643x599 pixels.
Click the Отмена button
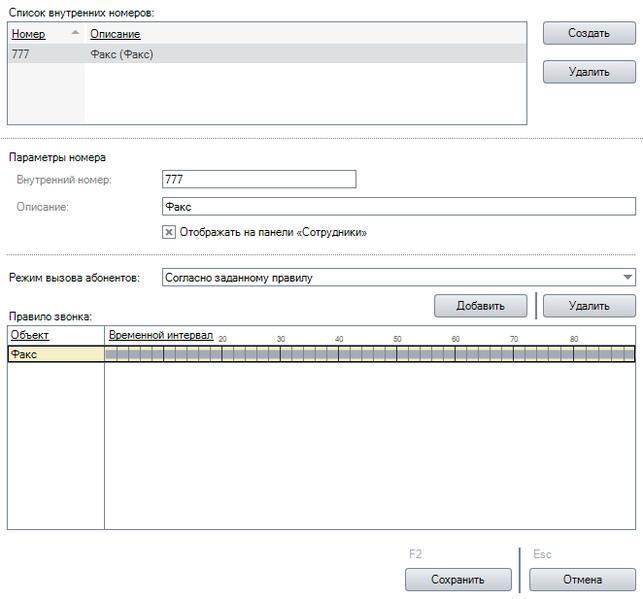582,579
